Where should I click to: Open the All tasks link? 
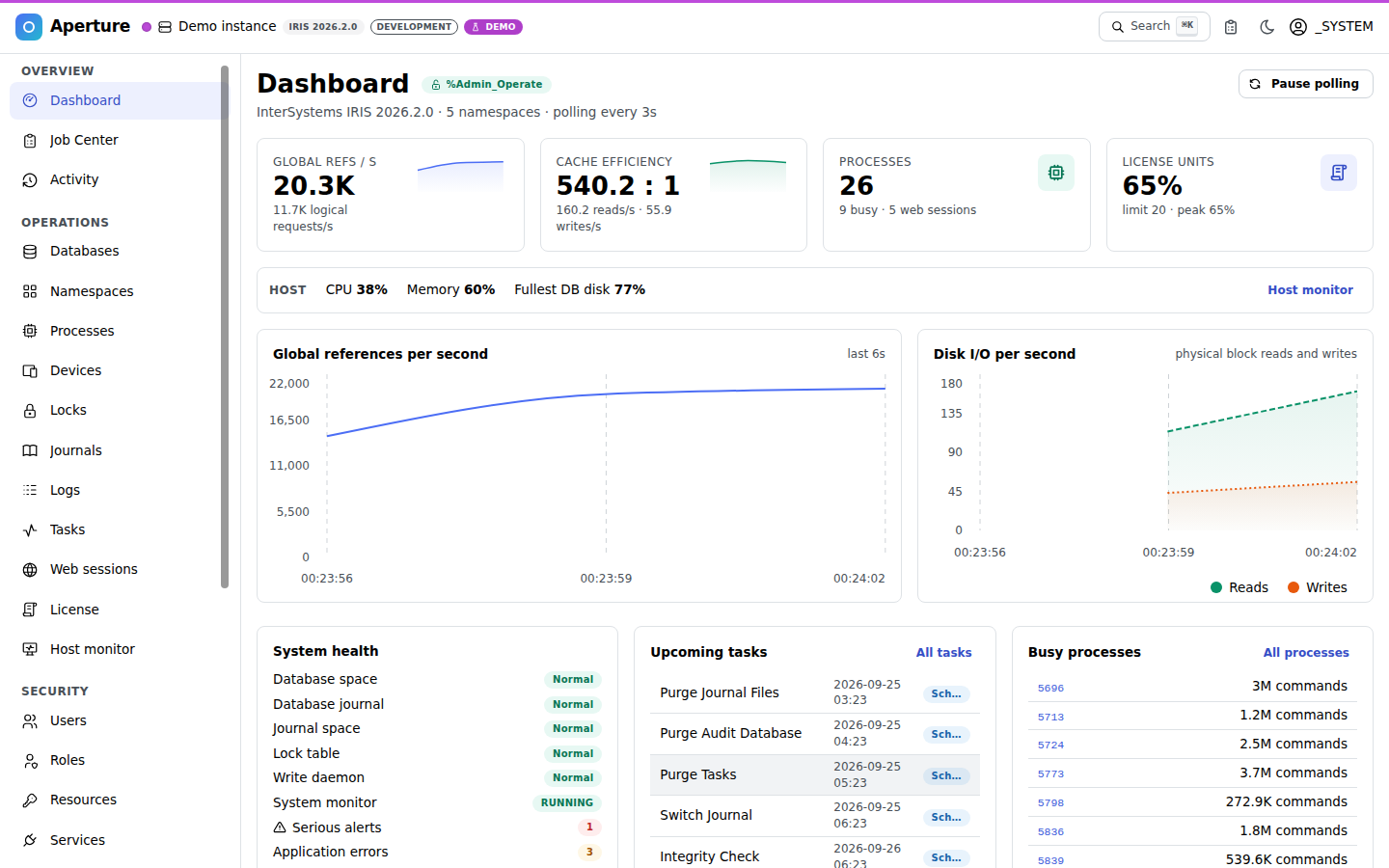(943, 652)
